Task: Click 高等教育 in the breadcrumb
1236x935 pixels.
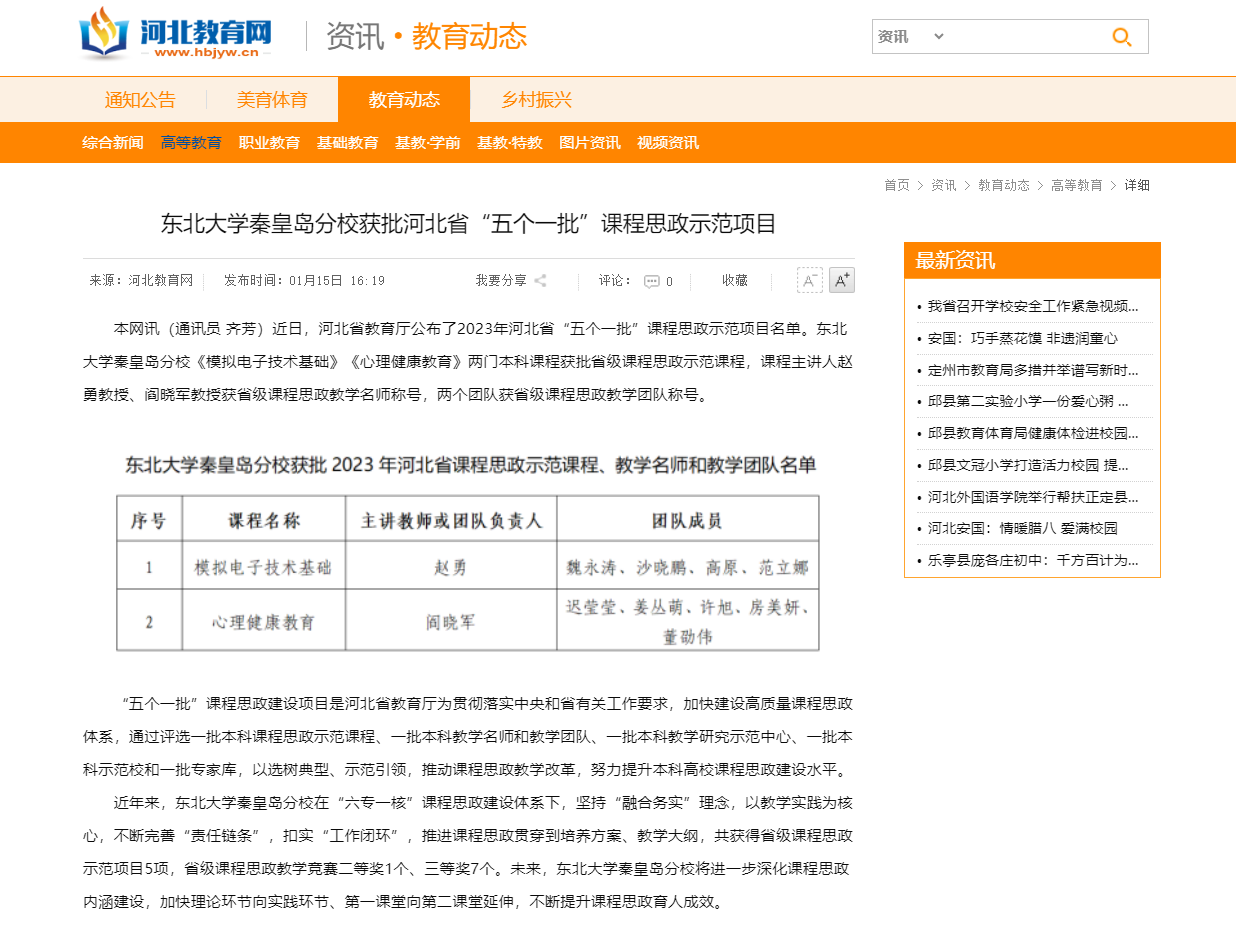Action: click(x=1077, y=185)
